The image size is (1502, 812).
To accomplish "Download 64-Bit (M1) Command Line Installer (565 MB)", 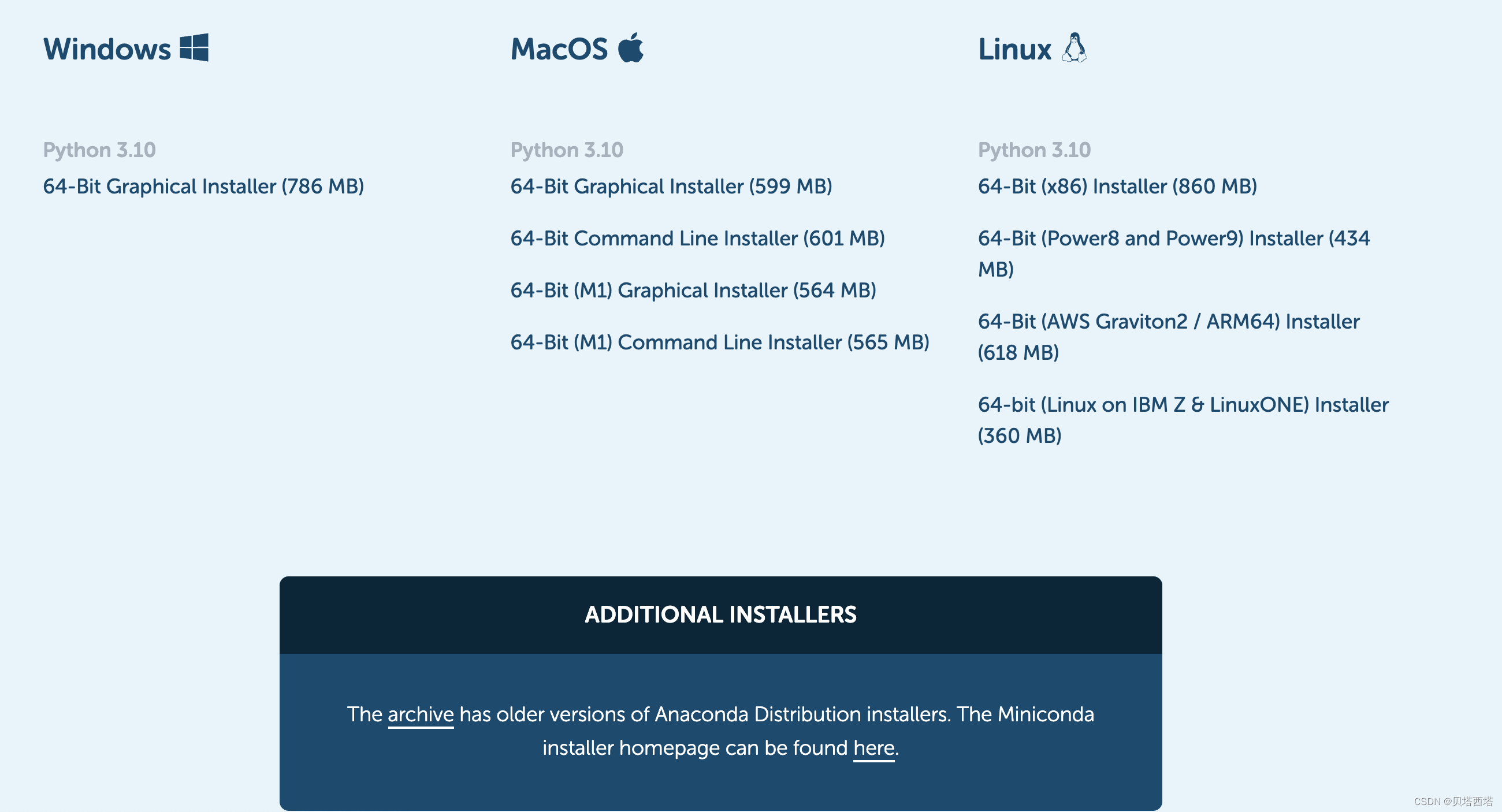I will pos(719,342).
